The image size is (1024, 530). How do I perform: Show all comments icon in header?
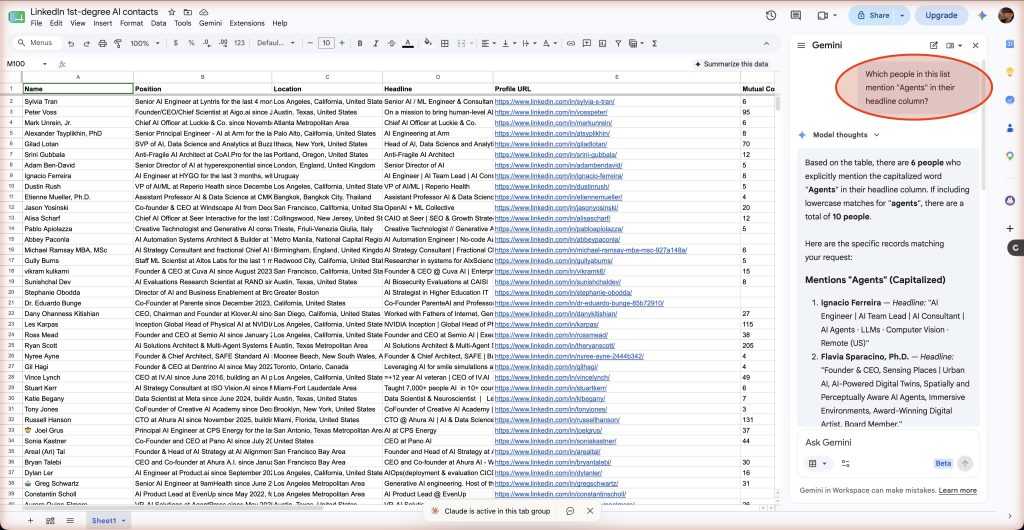point(795,15)
